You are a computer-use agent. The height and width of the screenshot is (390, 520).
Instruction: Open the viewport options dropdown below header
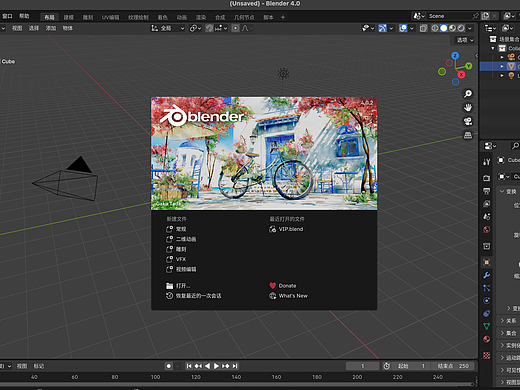(465, 40)
